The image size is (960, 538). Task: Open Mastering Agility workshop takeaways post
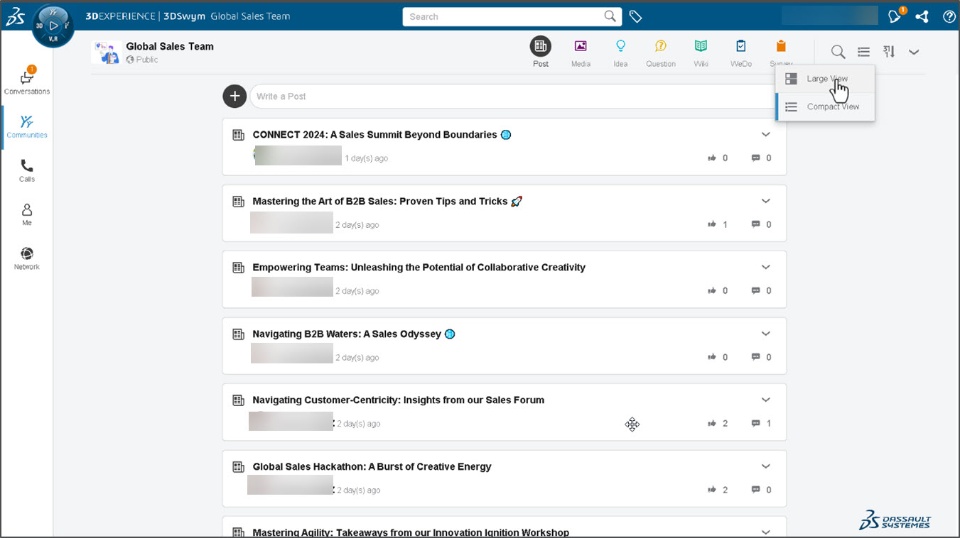click(x=411, y=532)
